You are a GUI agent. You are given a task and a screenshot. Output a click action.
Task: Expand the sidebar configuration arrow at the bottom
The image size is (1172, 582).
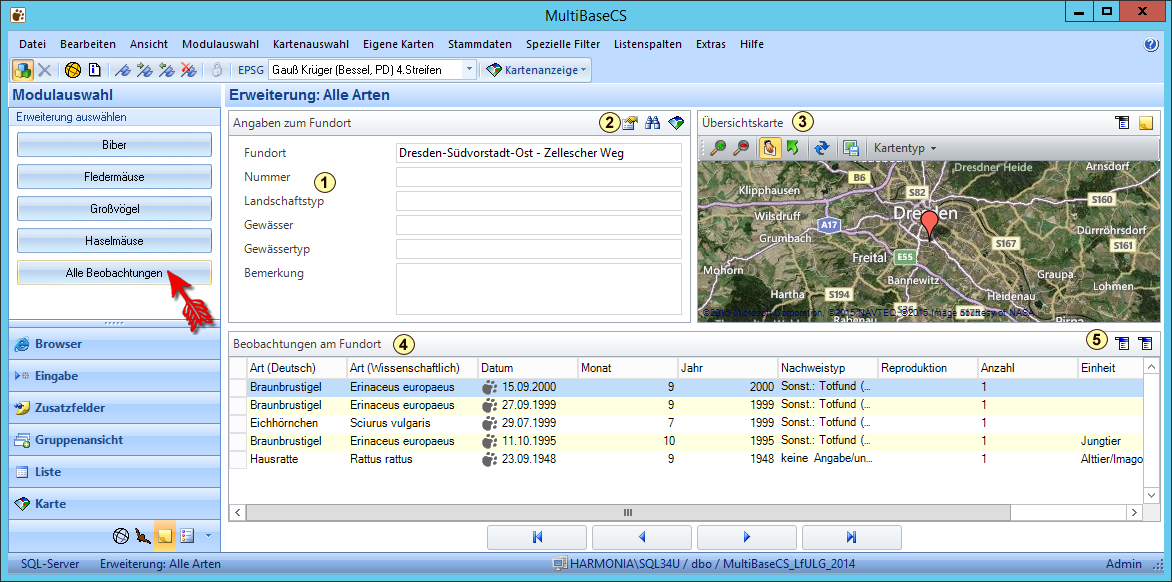click(208, 536)
